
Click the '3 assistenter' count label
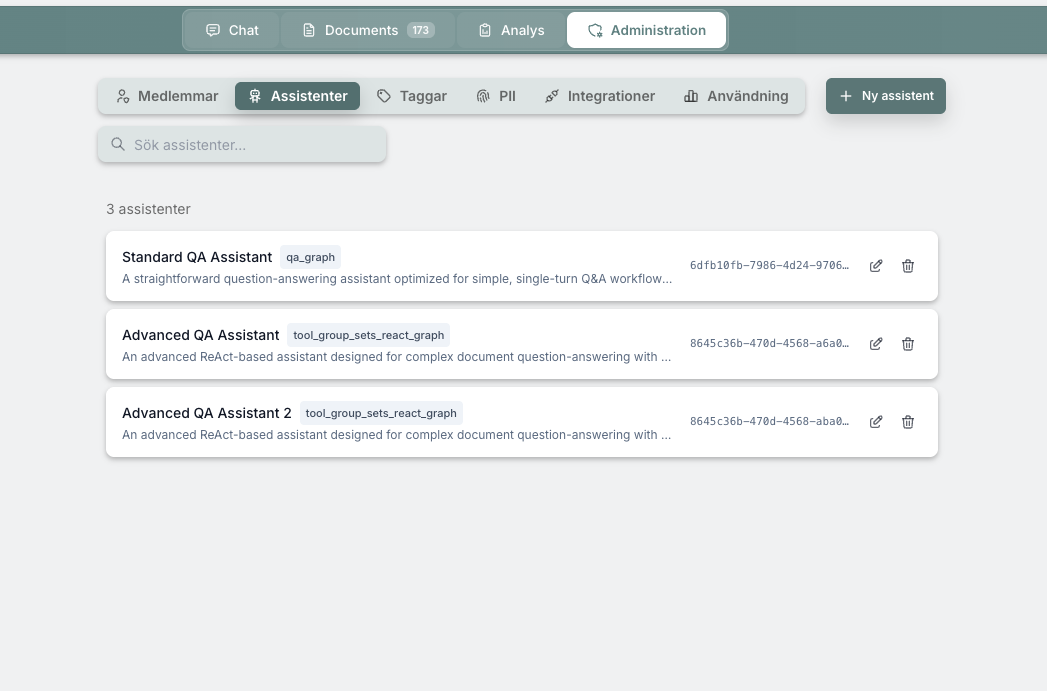pos(148,209)
